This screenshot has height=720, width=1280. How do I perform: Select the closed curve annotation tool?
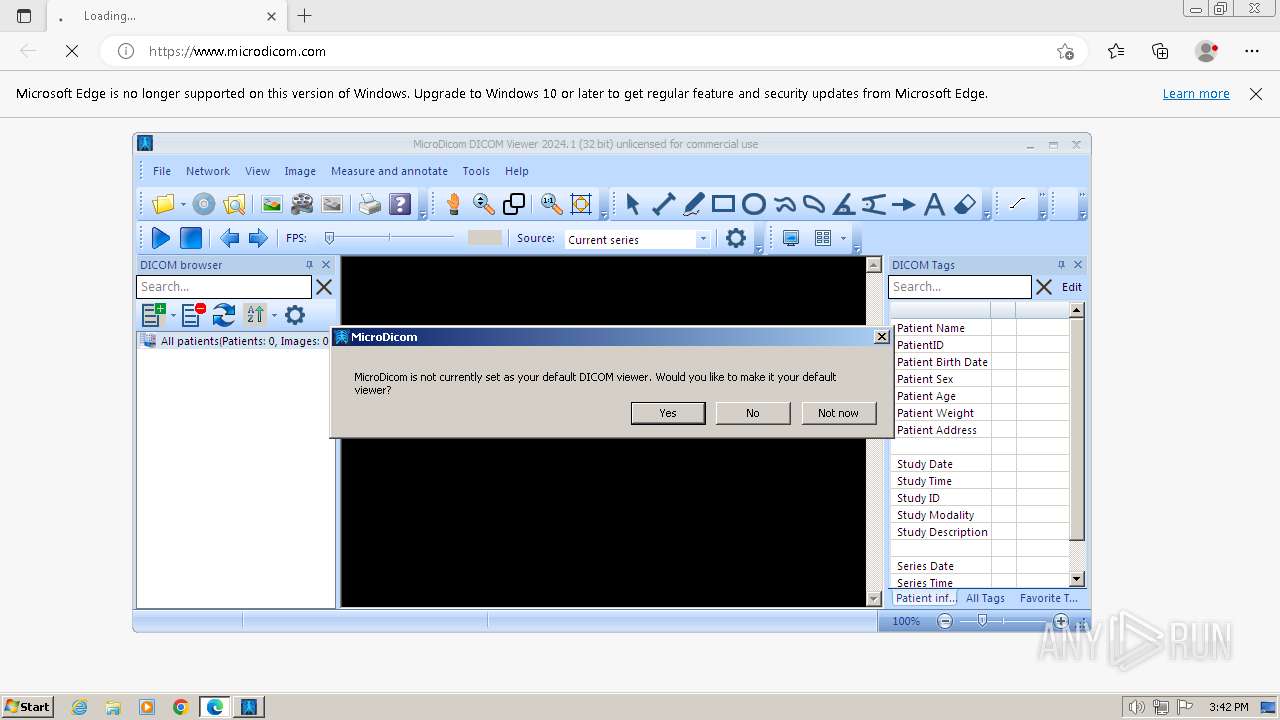[x=814, y=204]
